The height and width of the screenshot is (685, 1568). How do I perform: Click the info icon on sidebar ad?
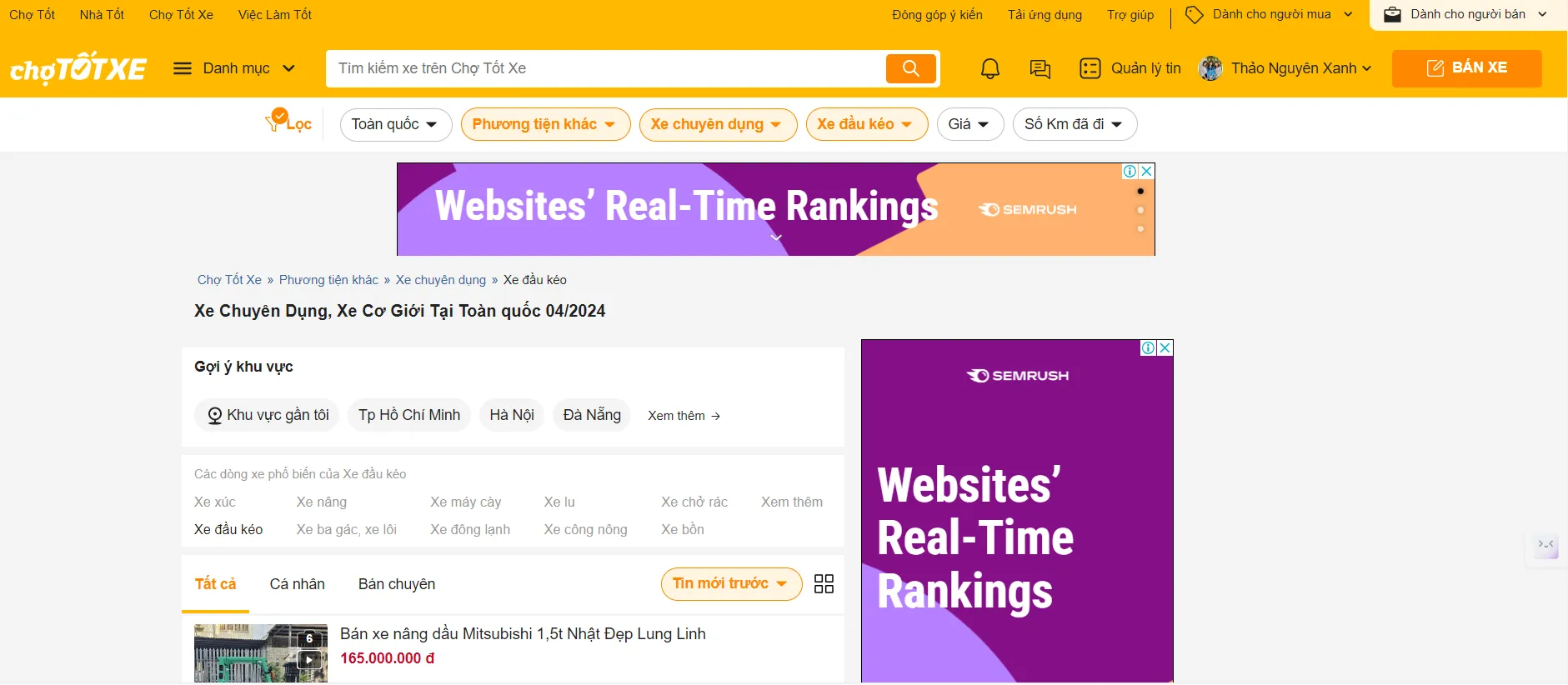(x=1149, y=347)
